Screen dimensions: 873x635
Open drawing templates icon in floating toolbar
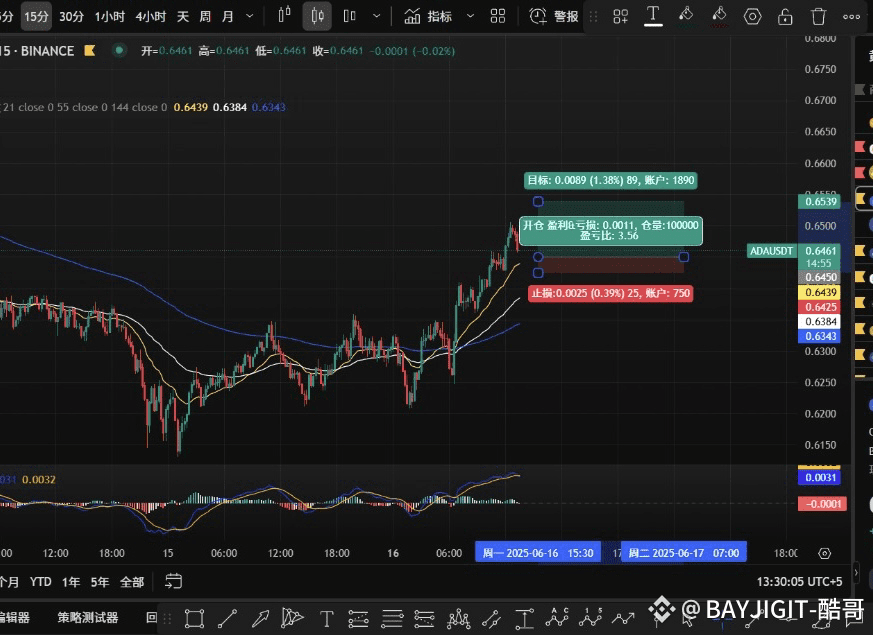tap(620, 17)
